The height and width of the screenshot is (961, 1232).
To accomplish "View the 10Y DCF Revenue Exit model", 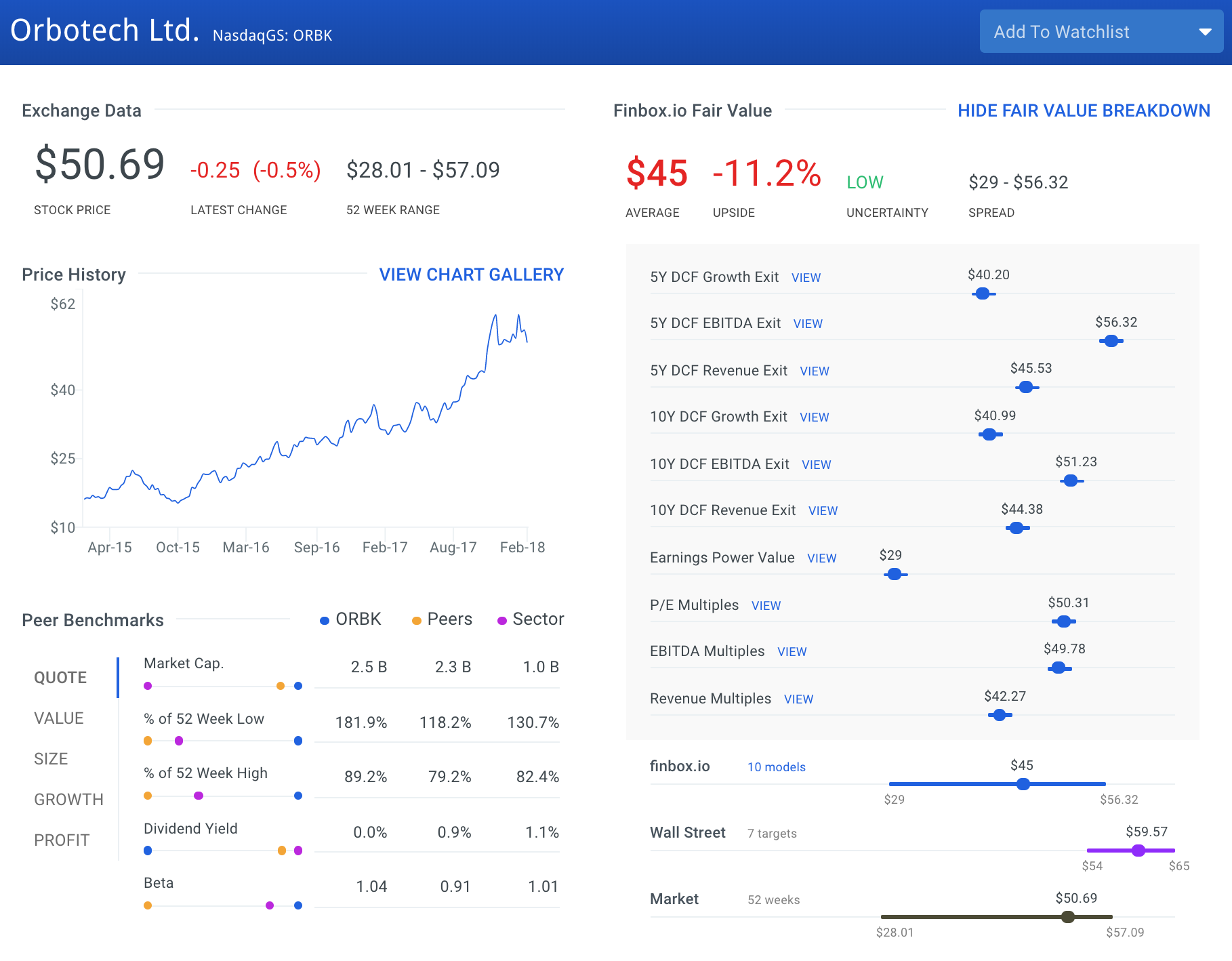I will tap(823, 511).
